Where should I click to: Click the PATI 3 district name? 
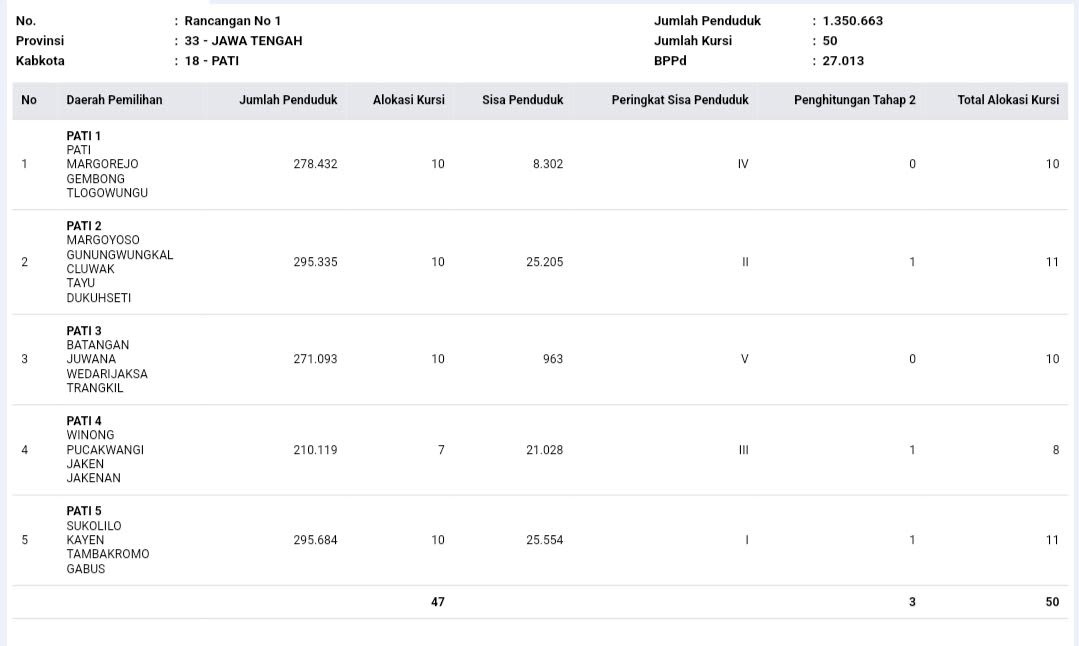click(84, 331)
